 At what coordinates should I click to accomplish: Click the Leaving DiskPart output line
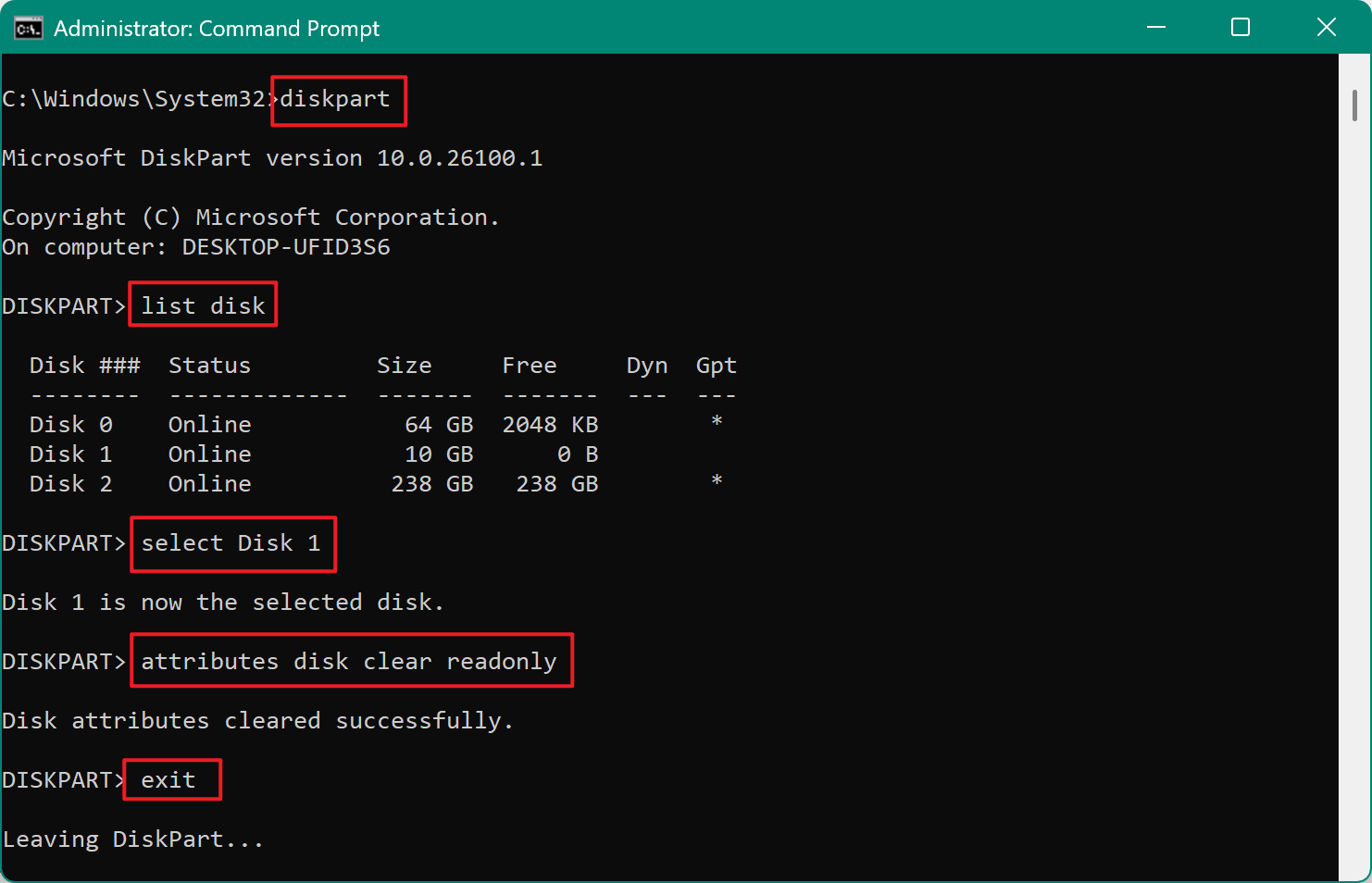[131, 839]
